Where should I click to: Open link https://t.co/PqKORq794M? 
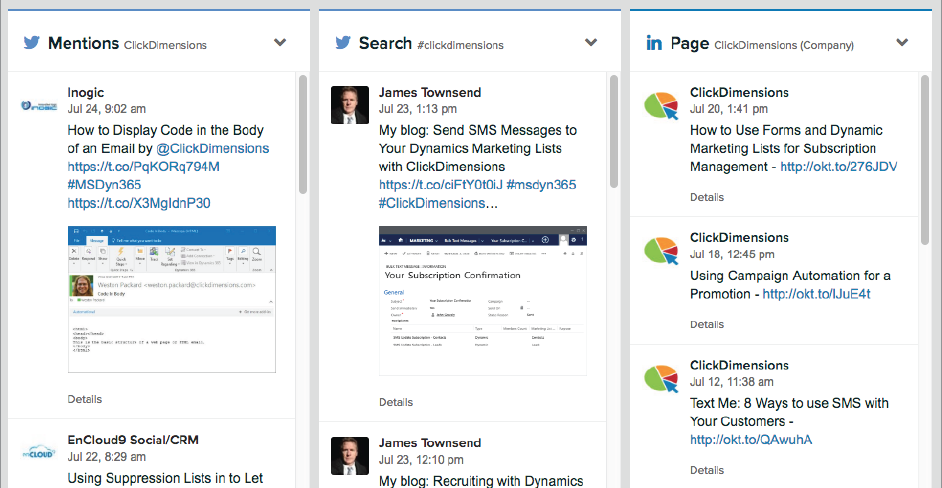click(x=144, y=166)
